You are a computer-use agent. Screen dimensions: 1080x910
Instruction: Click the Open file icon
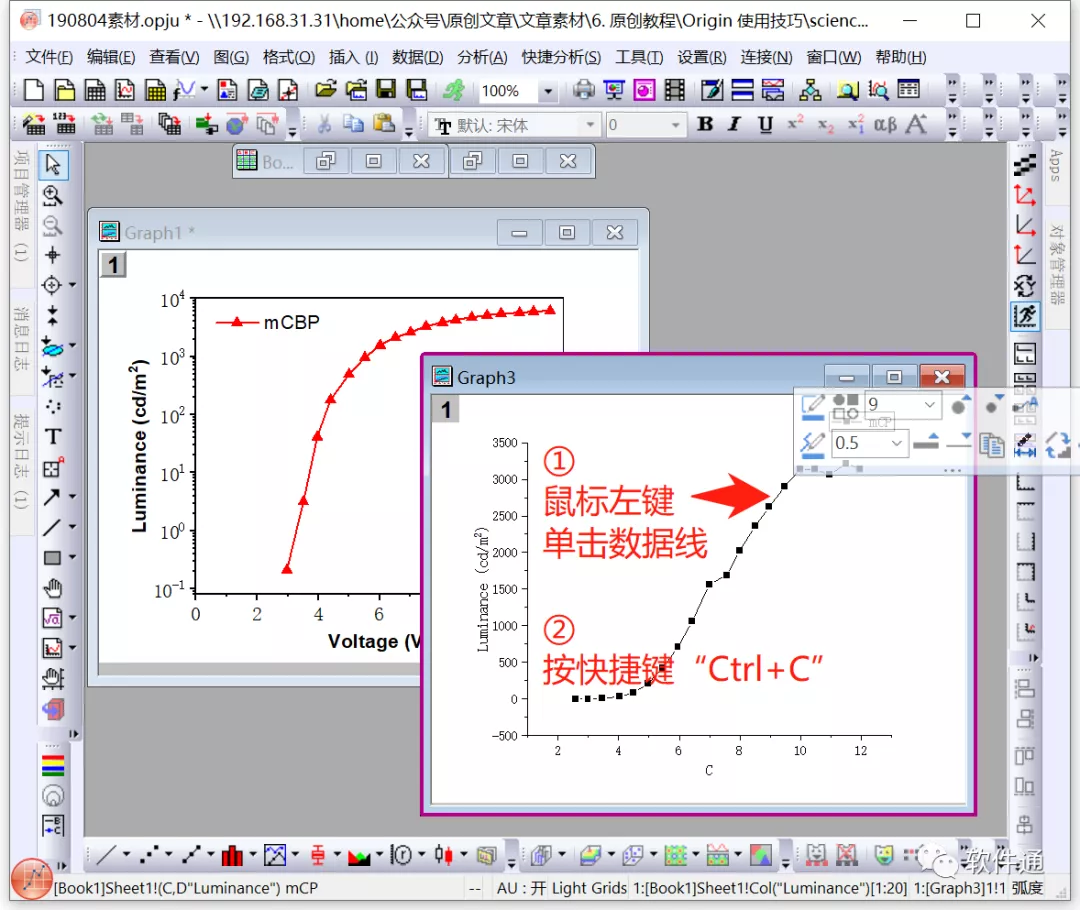pos(326,90)
